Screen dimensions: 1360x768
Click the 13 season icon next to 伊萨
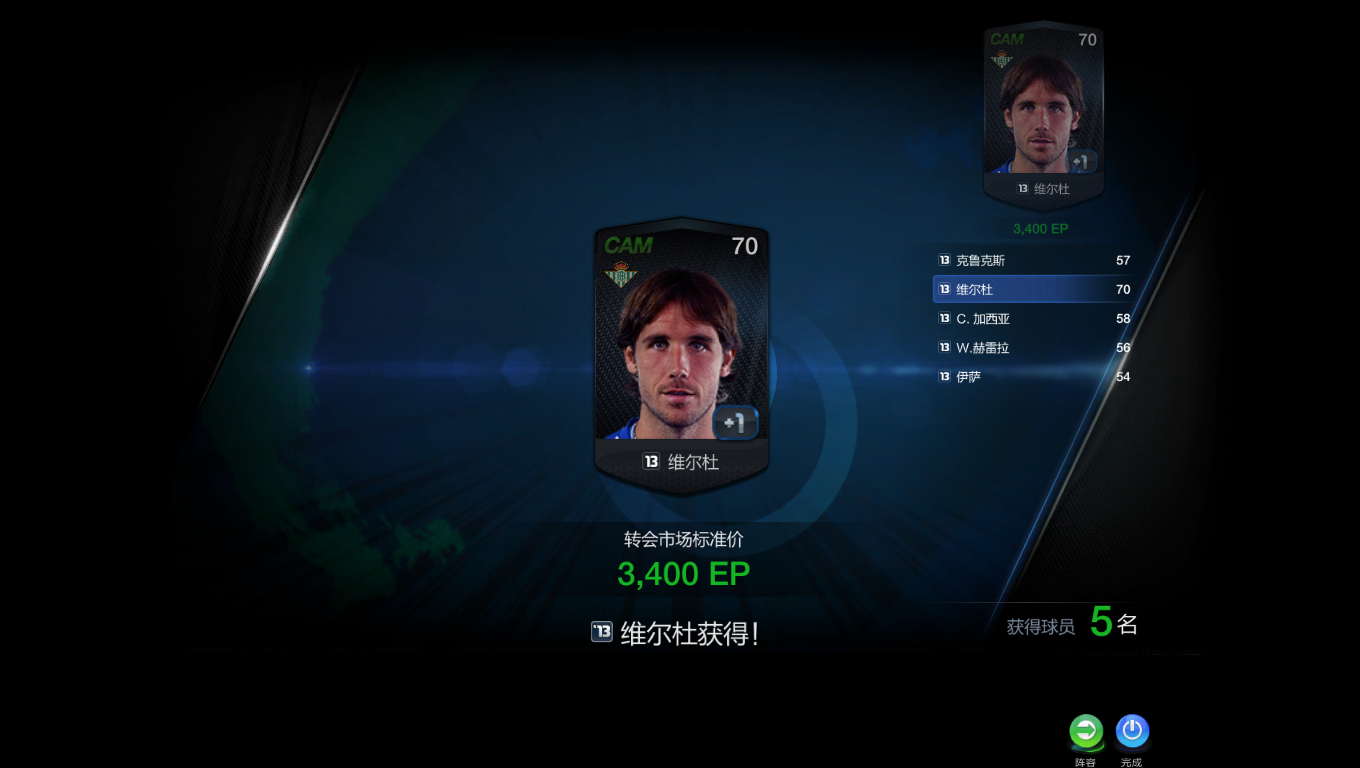944,376
